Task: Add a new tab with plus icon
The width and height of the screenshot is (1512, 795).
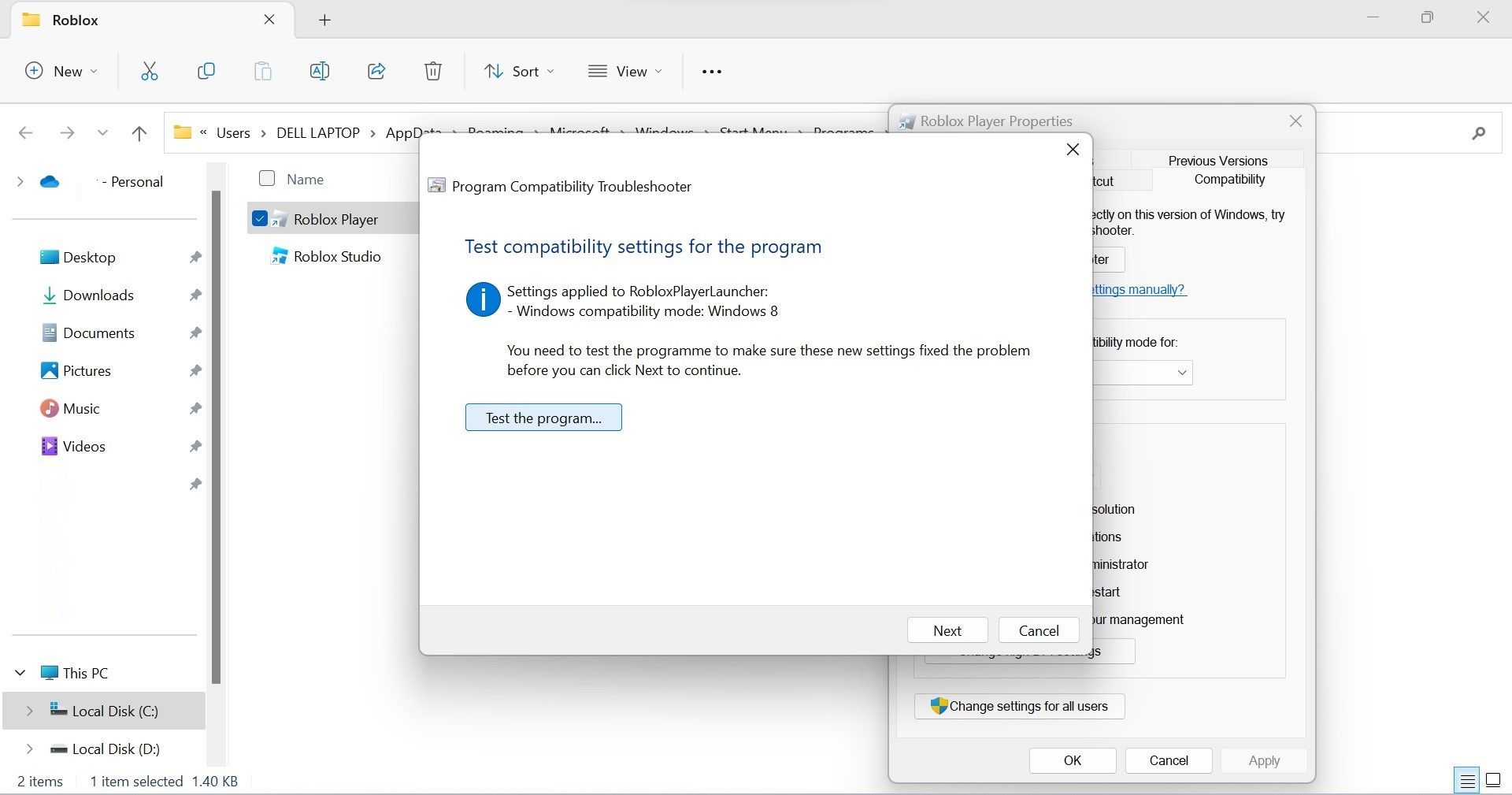Action: 324,20
